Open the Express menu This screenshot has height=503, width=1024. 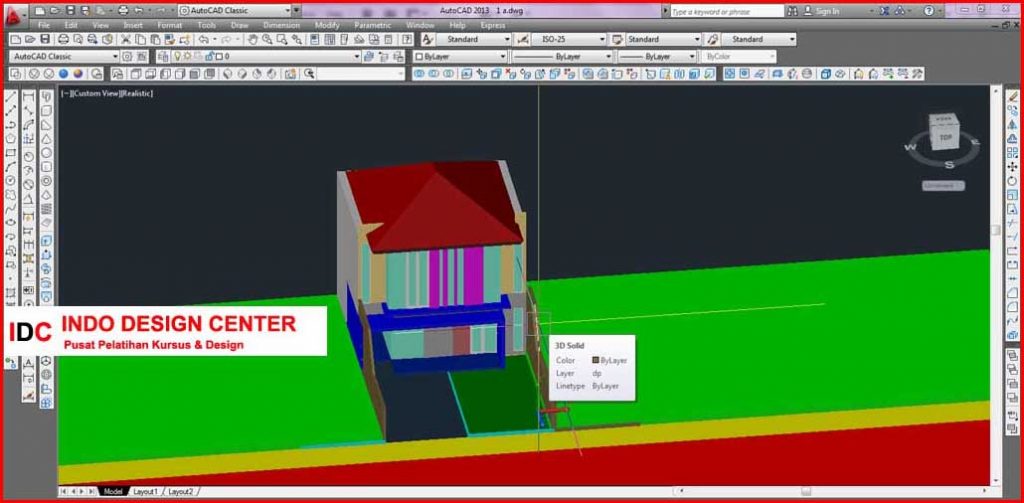click(492, 25)
